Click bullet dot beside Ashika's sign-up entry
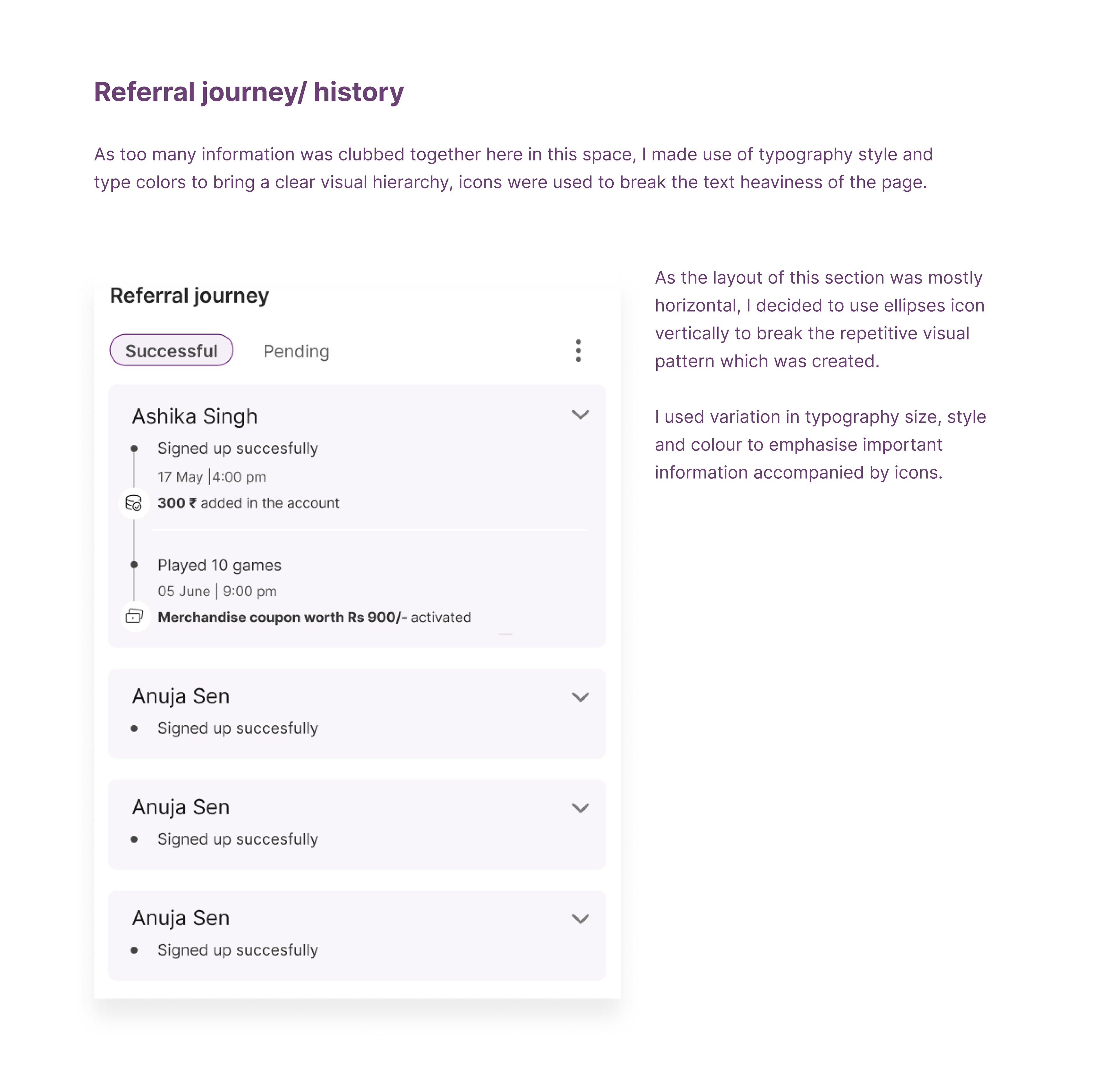The height and width of the screenshot is (1092, 1112). pyautogui.click(x=134, y=449)
